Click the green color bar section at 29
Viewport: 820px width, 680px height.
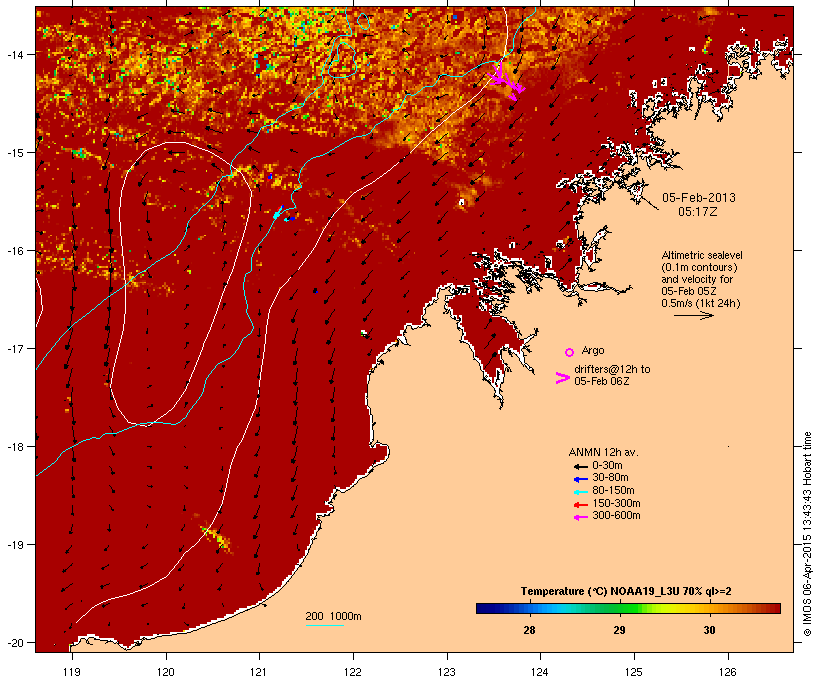click(619, 608)
